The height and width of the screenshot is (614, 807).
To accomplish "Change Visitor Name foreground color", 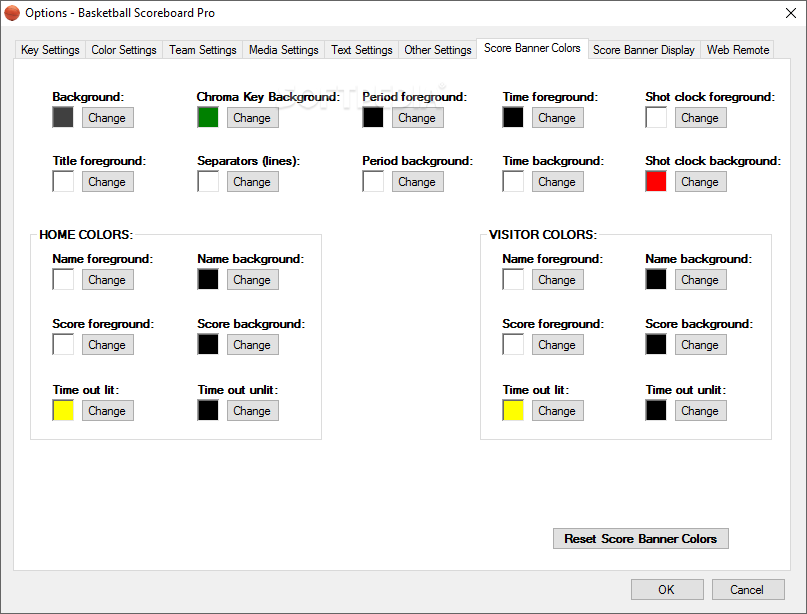I will pyautogui.click(x=557, y=280).
